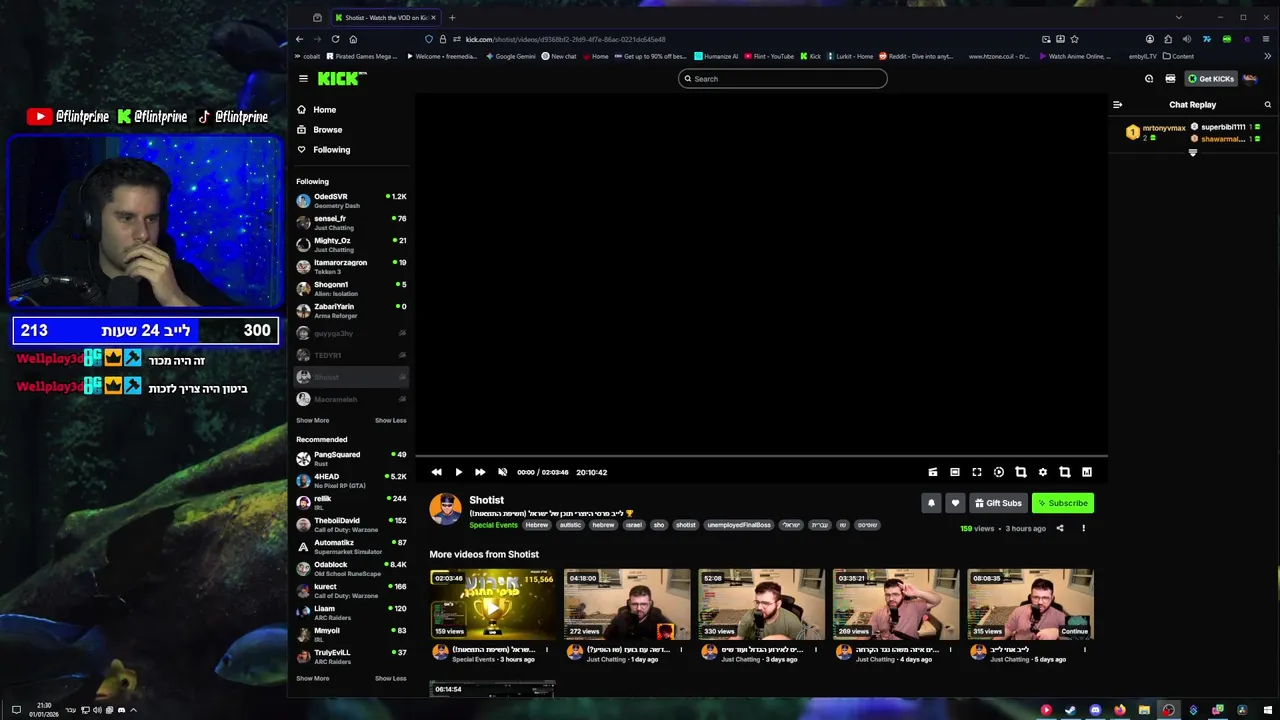
Task: Click the Gift Subs button
Action: point(998,503)
